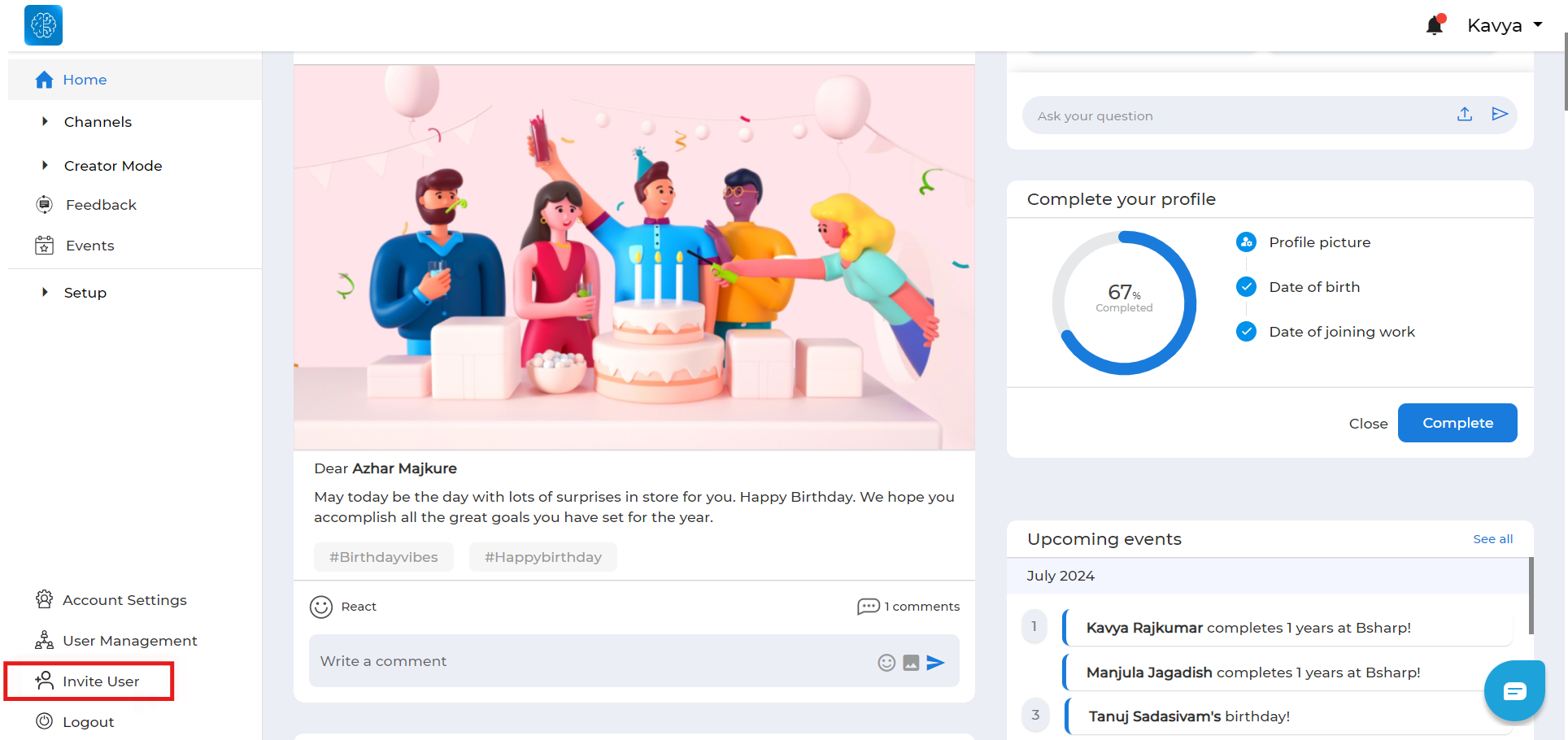Send question arrow icon
The width and height of the screenshot is (1568, 740).
pyautogui.click(x=1500, y=115)
